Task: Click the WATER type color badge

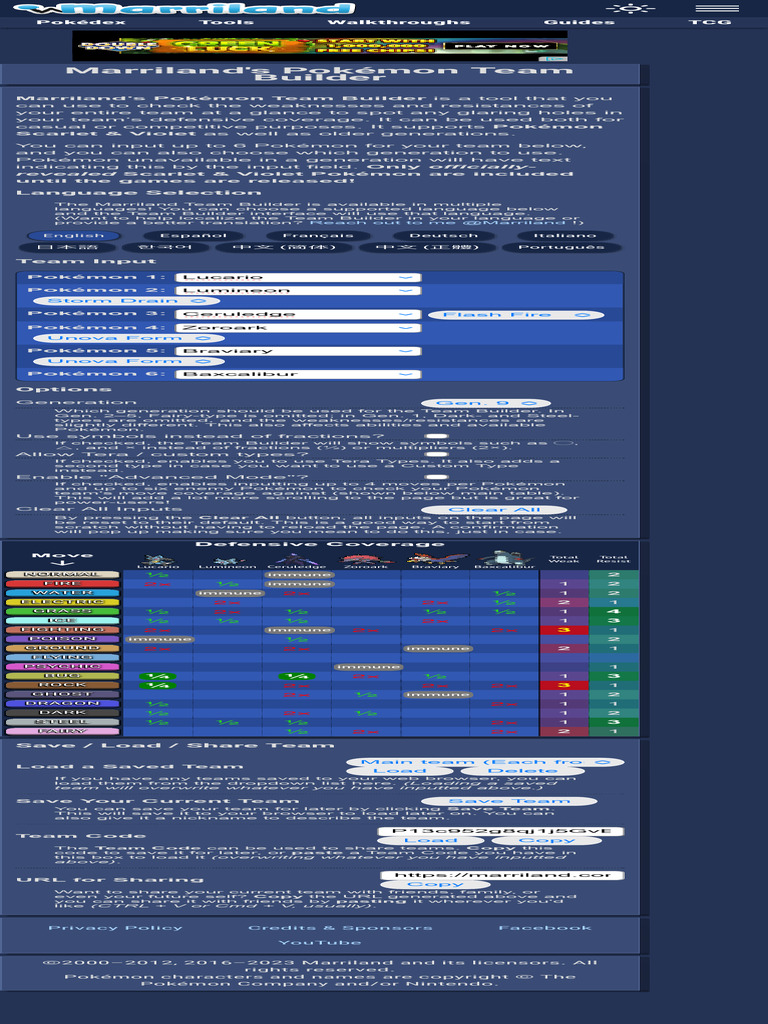Action: tap(63, 593)
